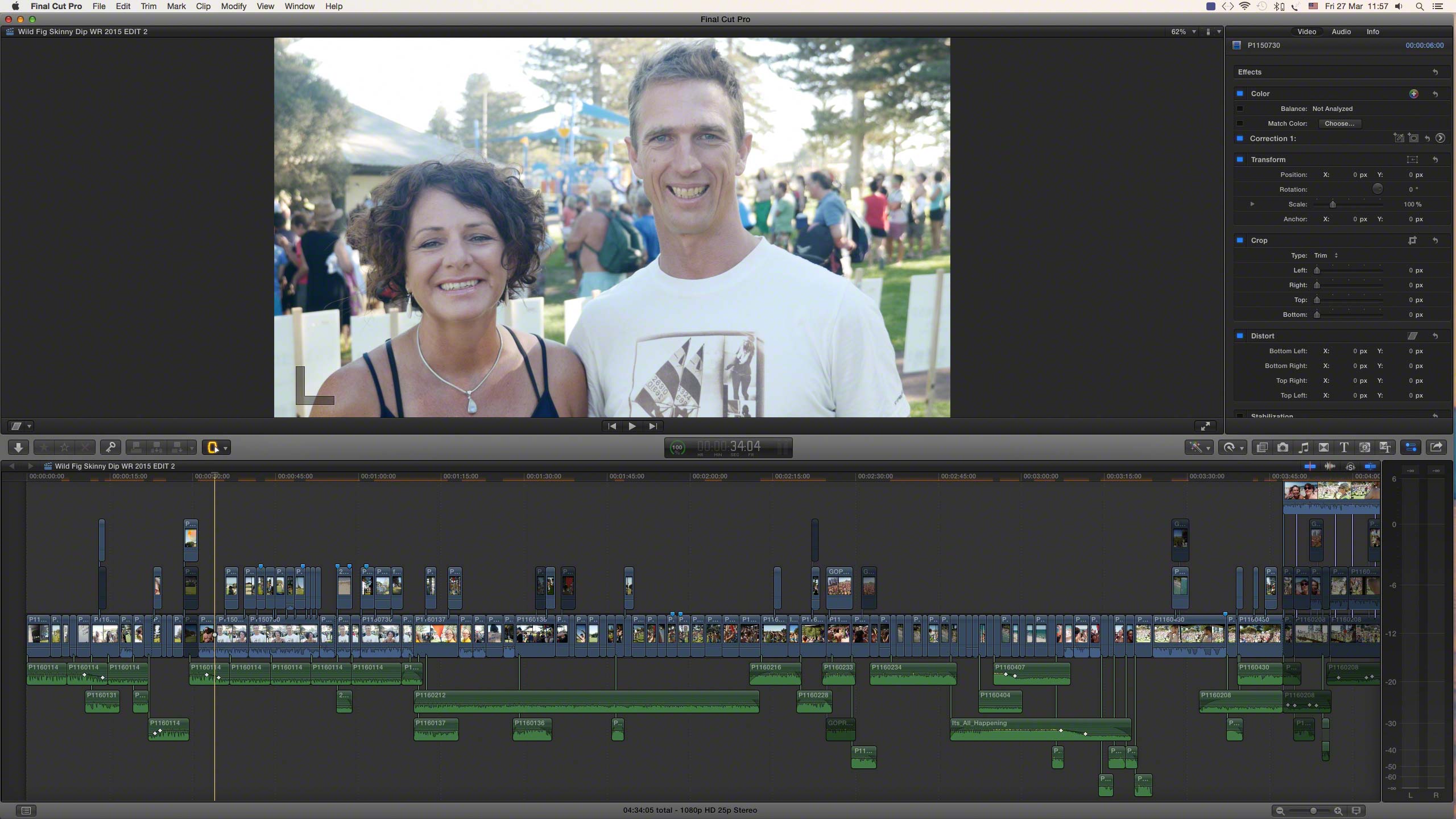Toggle timeline snapping
The image size is (1456, 819).
pos(1370,466)
